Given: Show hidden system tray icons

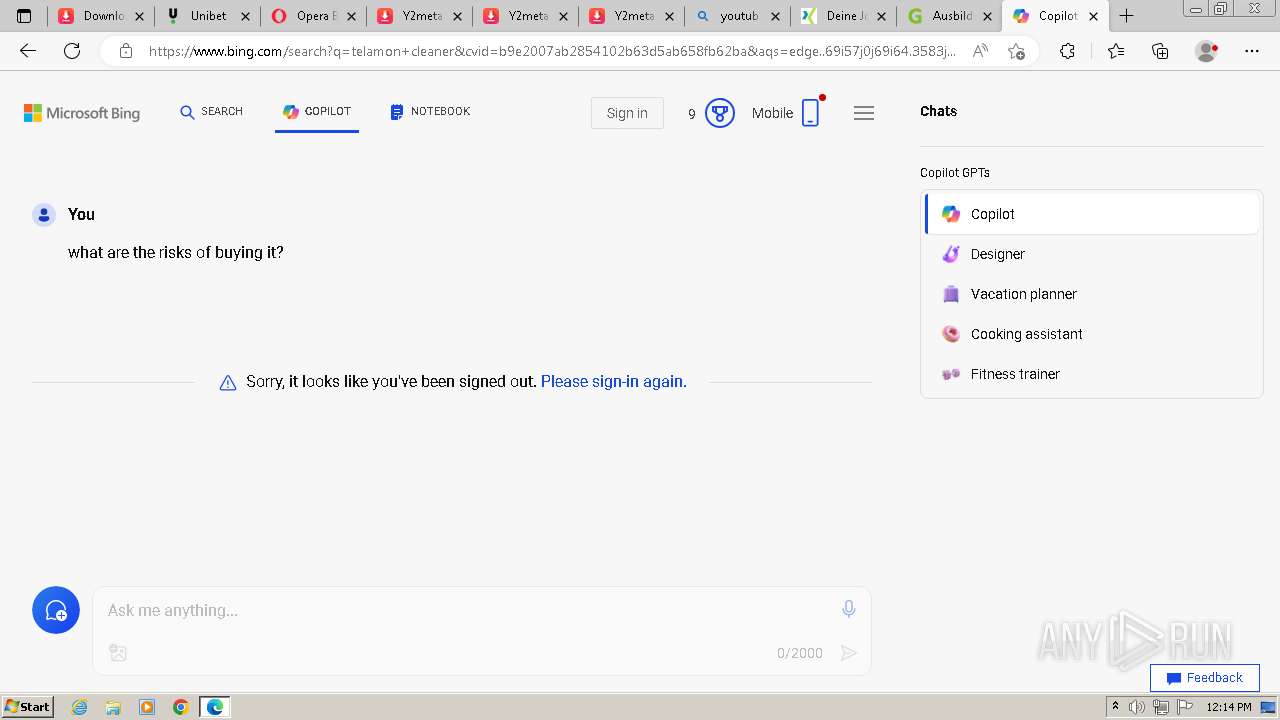Looking at the screenshot, I should 1115,707.
